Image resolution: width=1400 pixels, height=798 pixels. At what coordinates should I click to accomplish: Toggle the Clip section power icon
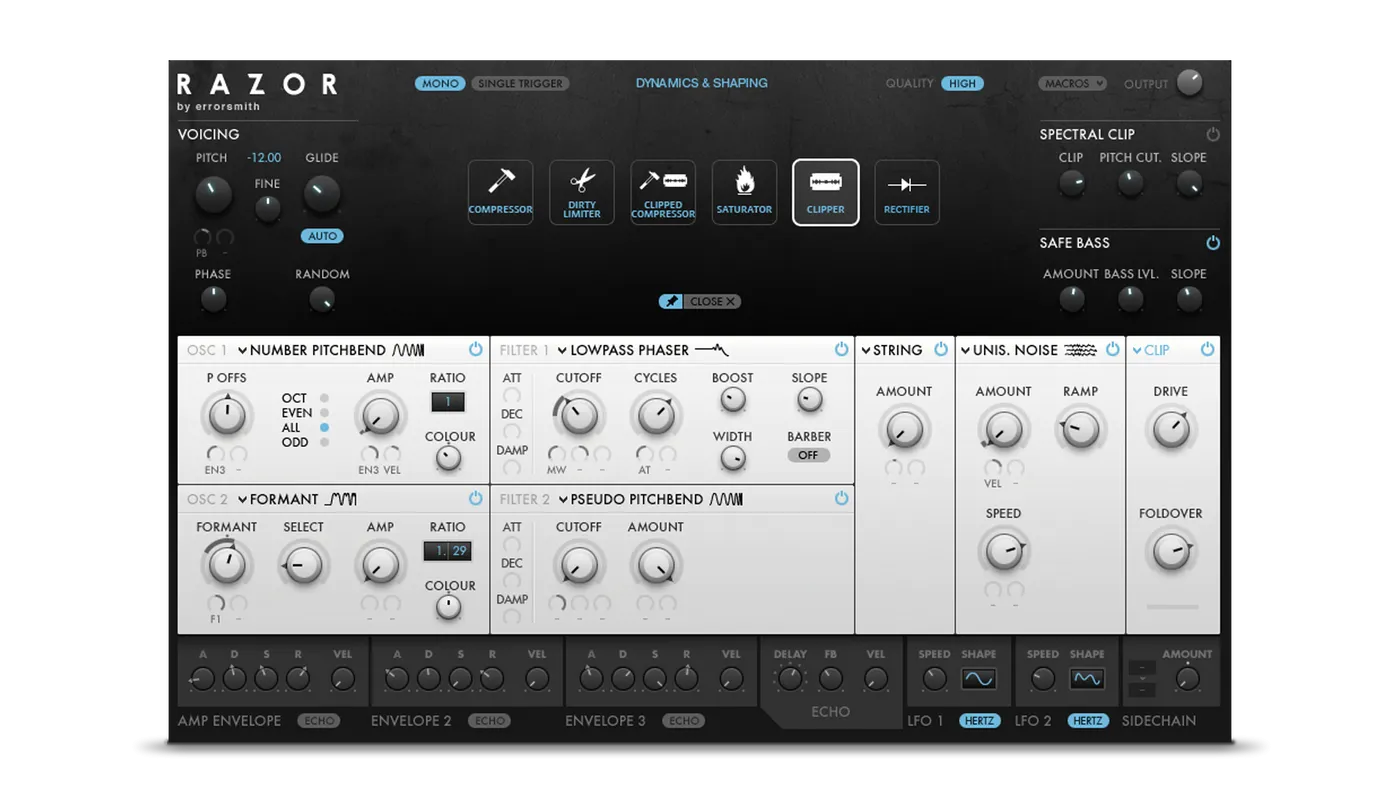point(1207,350)
